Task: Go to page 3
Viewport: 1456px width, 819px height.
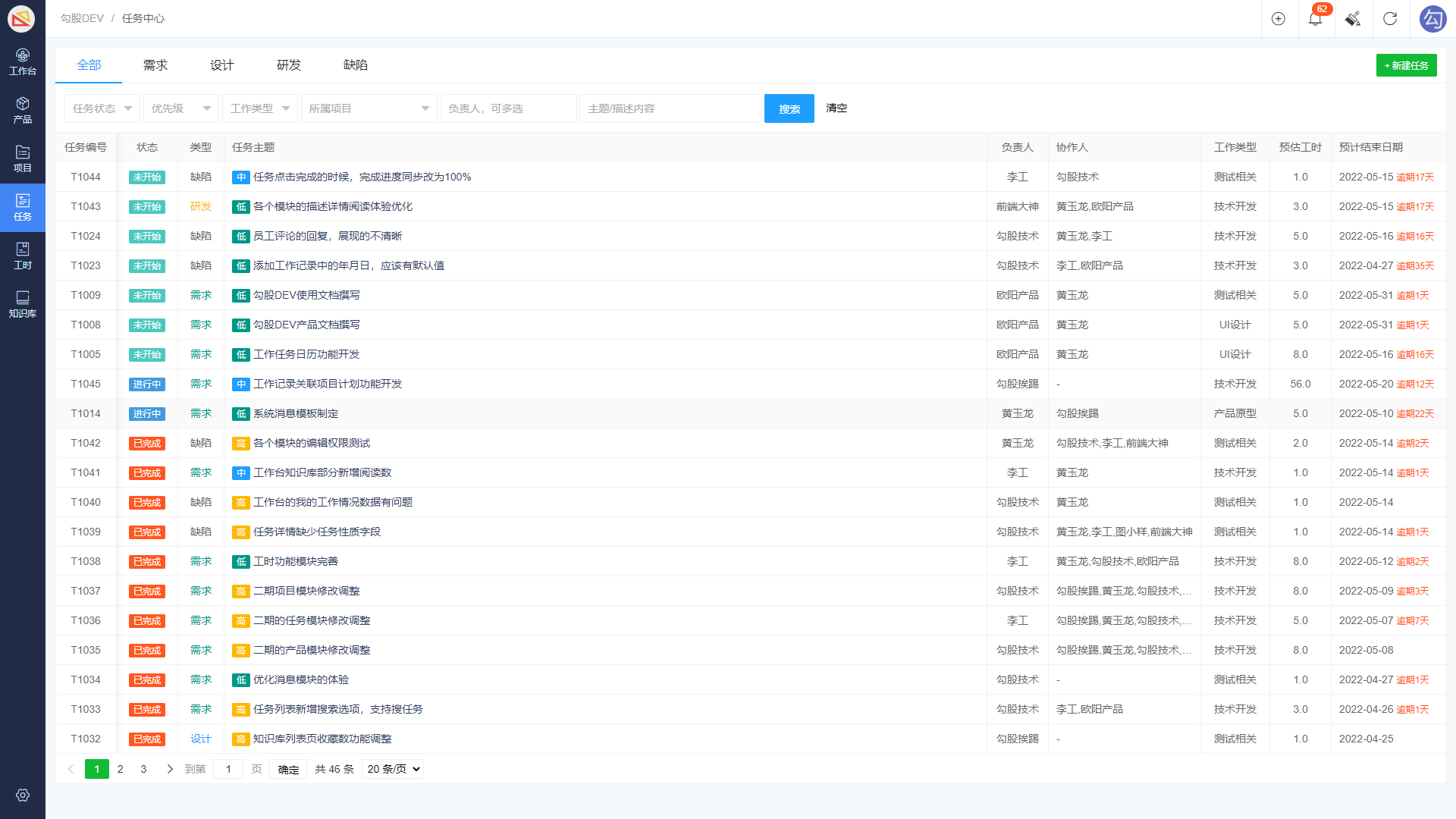Action: pos(143,769)
